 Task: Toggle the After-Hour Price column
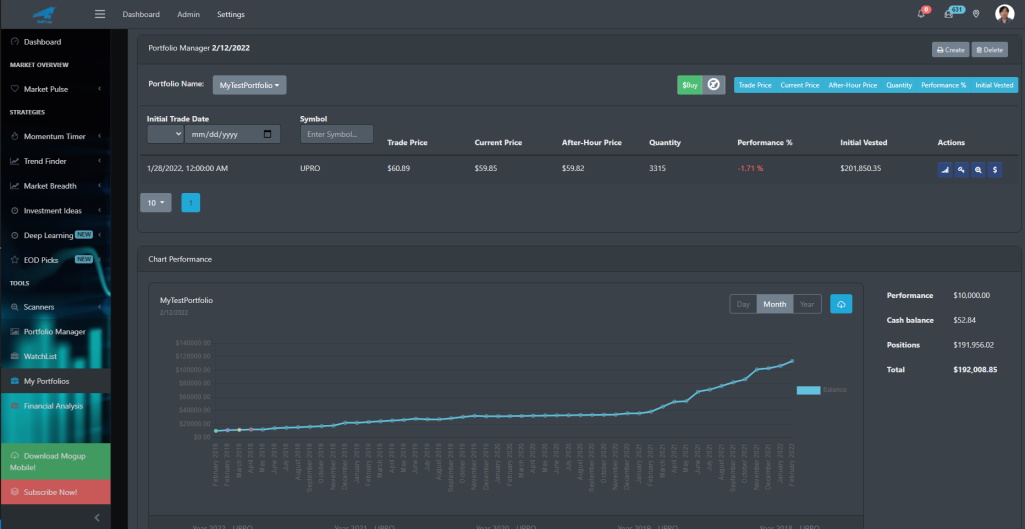[852, 85]
